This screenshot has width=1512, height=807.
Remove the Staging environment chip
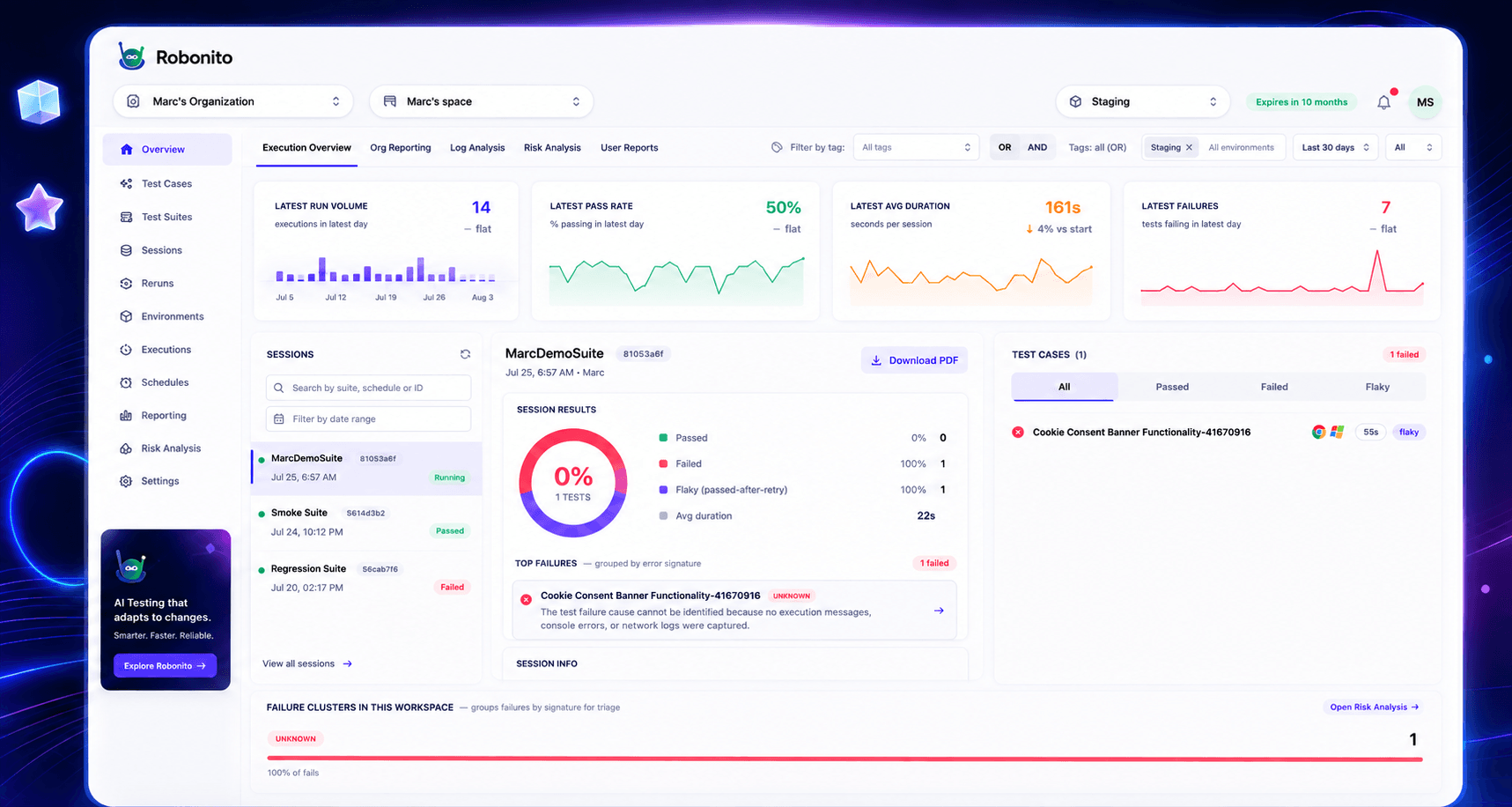click(x=1189, y=147)
